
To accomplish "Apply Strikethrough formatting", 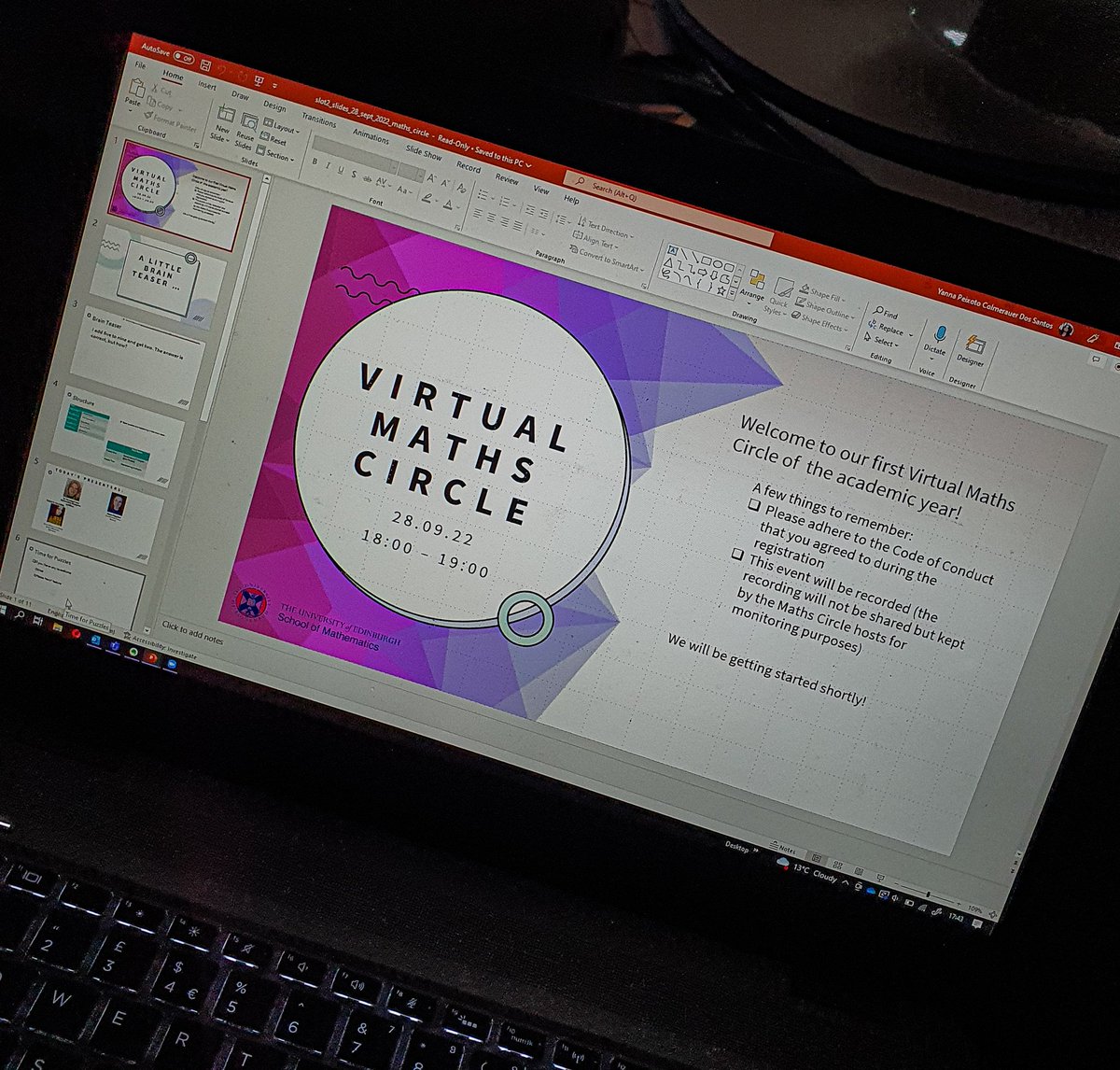I will tap(367, 179).
